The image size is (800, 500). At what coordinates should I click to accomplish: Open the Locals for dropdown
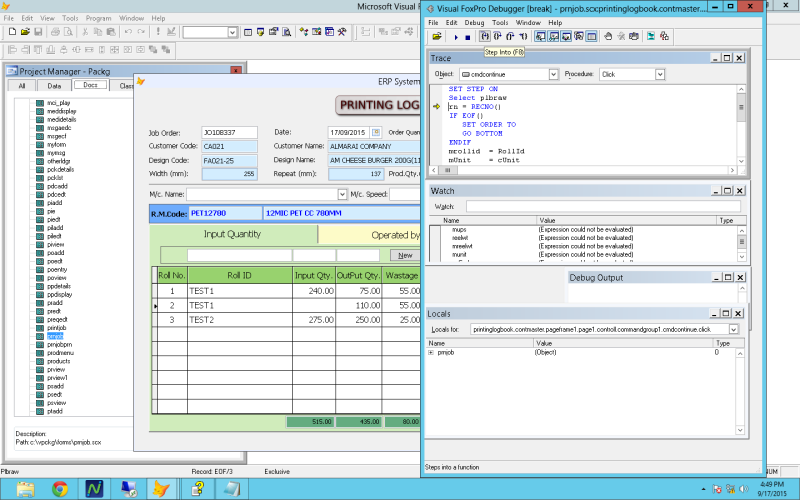pos(733,330)
